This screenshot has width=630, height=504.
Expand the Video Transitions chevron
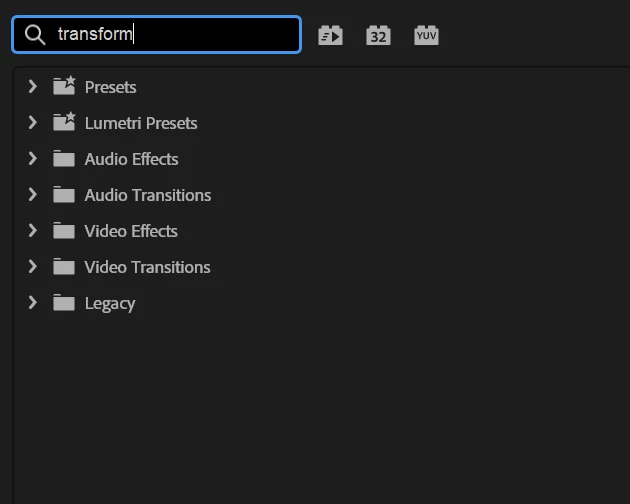coord(33,267)
